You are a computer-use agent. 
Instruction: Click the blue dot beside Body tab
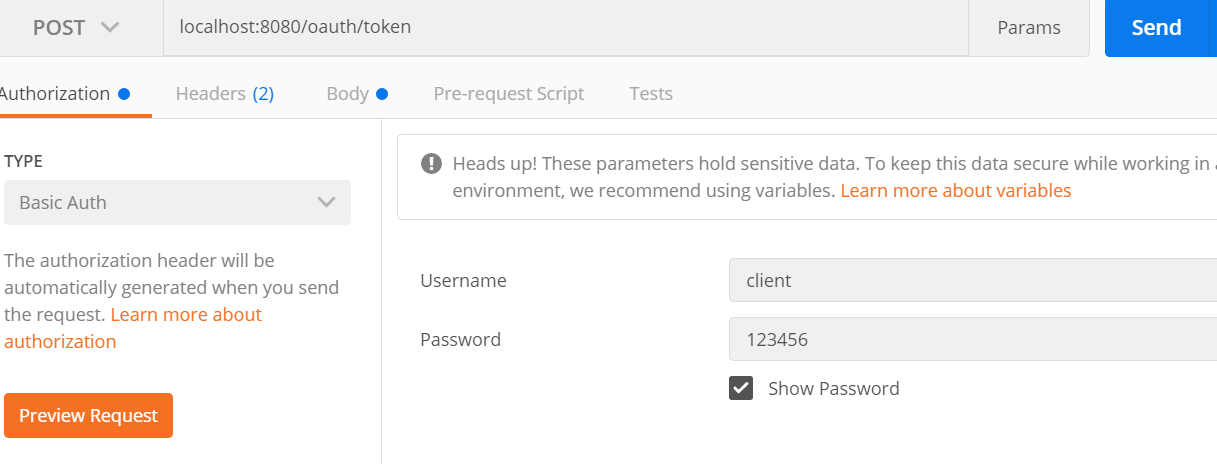tap(382, 94)
